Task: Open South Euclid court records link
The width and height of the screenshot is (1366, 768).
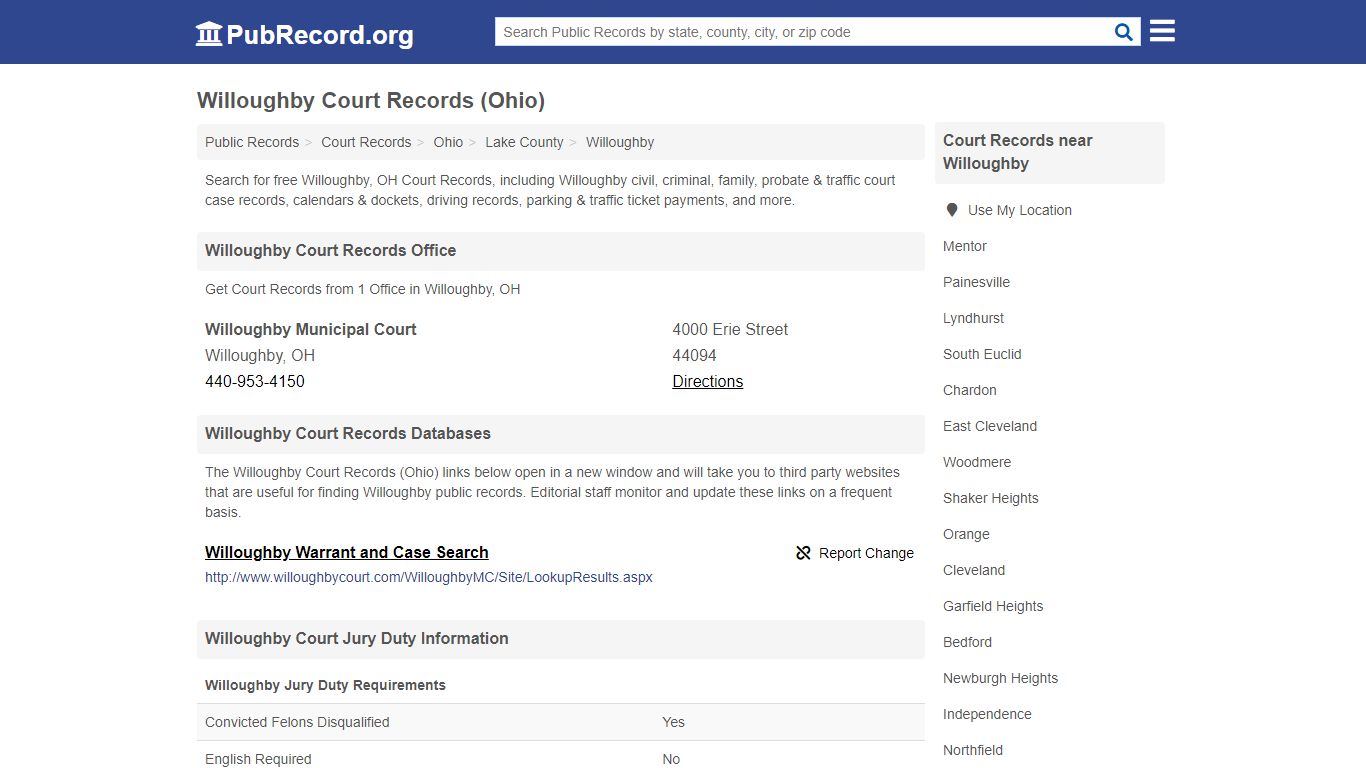Action: tap(982, 354)
